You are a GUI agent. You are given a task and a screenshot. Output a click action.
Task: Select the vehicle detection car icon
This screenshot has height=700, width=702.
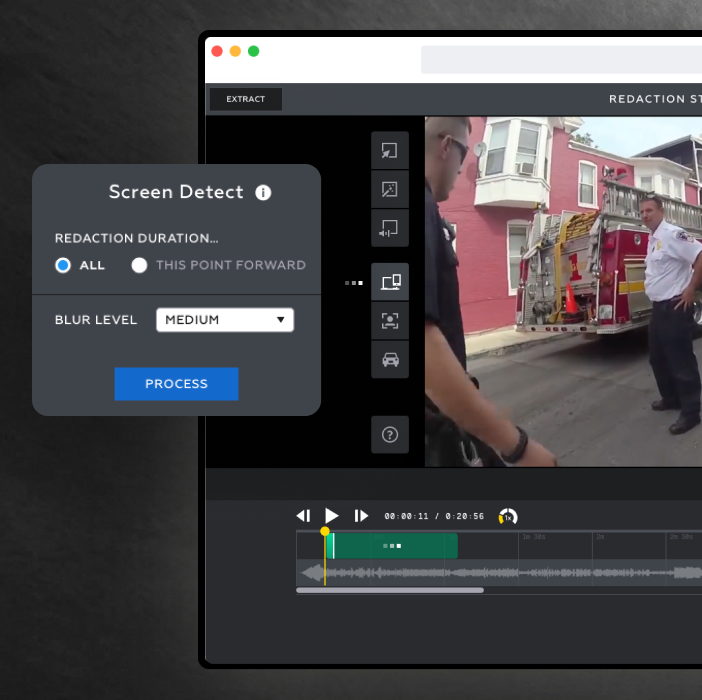click(390, 359)
